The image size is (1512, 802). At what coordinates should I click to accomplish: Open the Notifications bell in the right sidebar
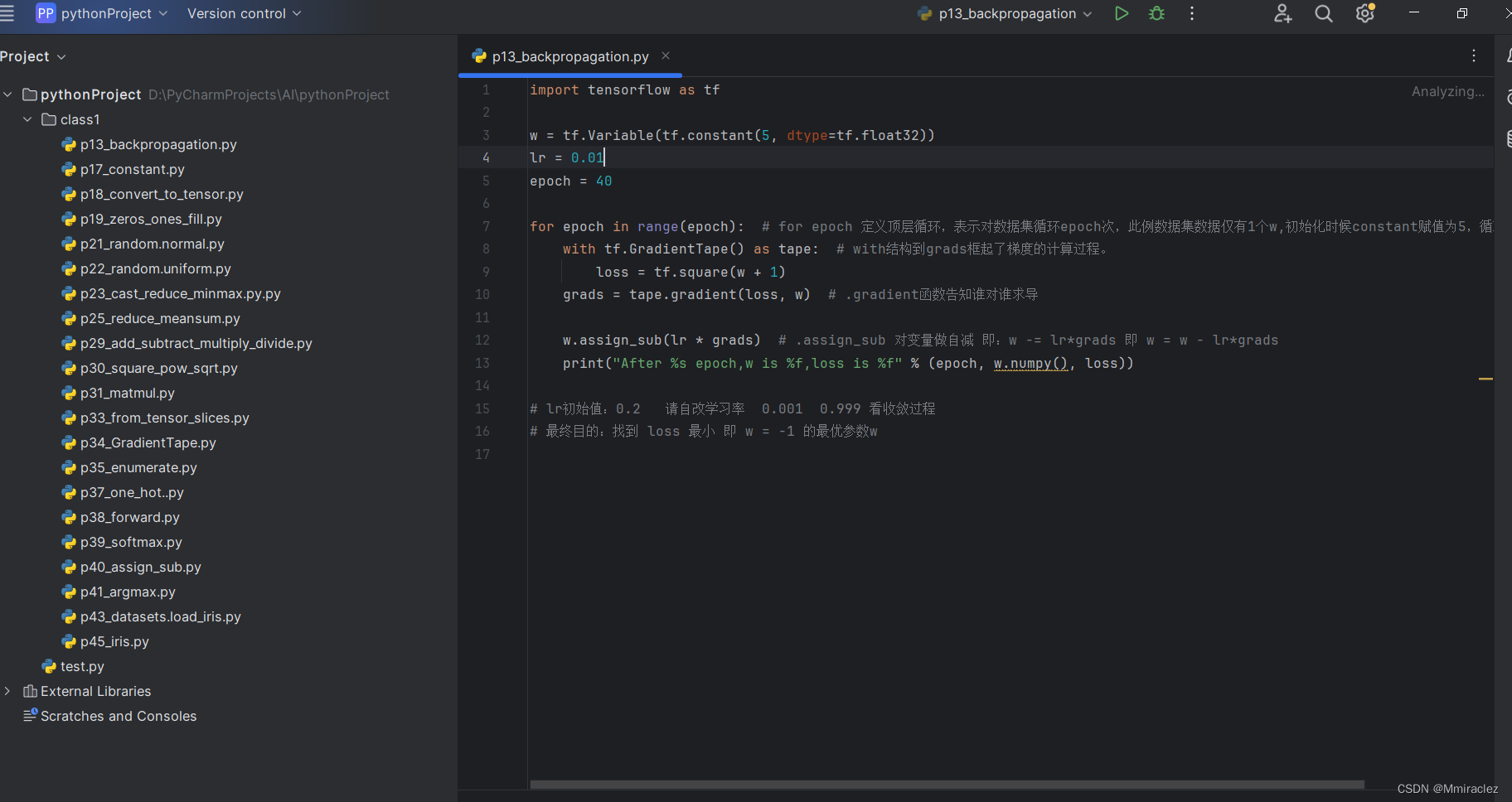pos(1508,56)
